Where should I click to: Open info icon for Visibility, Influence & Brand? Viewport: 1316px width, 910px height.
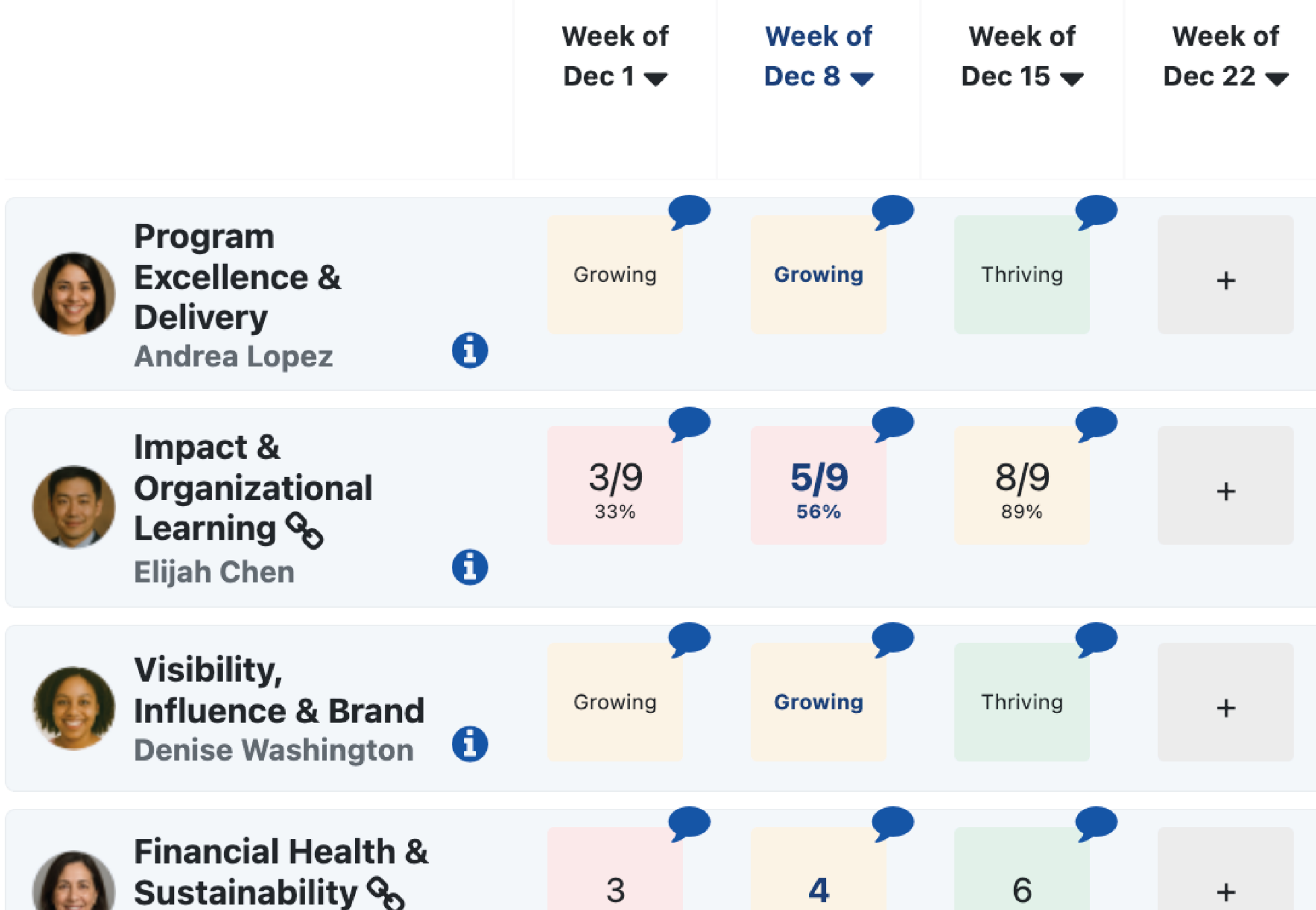tap(469, 744)
